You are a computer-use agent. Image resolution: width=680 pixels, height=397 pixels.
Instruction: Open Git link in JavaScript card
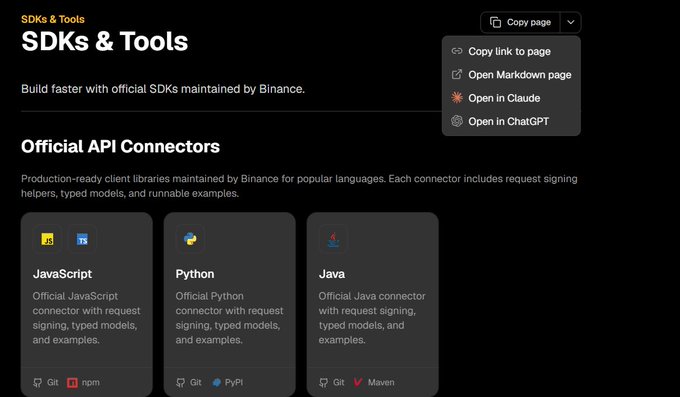[x=46, y=382]
